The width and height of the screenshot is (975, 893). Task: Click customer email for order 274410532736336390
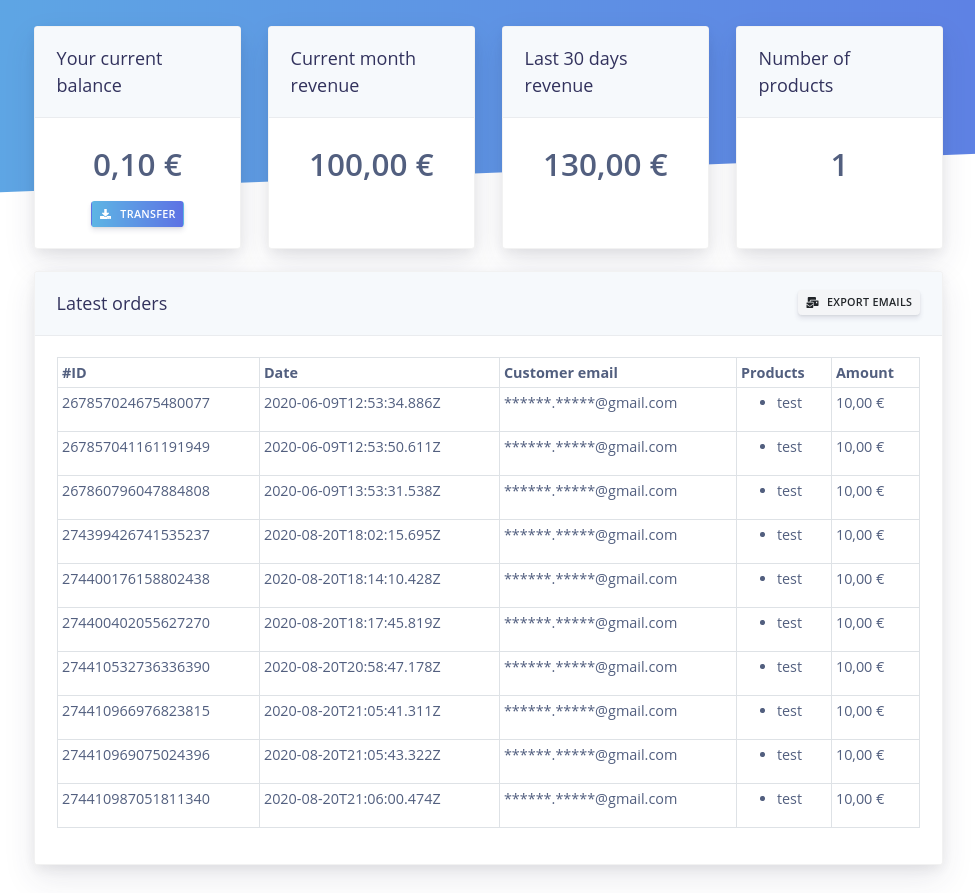pyautogui.click(x=590, y=667)
